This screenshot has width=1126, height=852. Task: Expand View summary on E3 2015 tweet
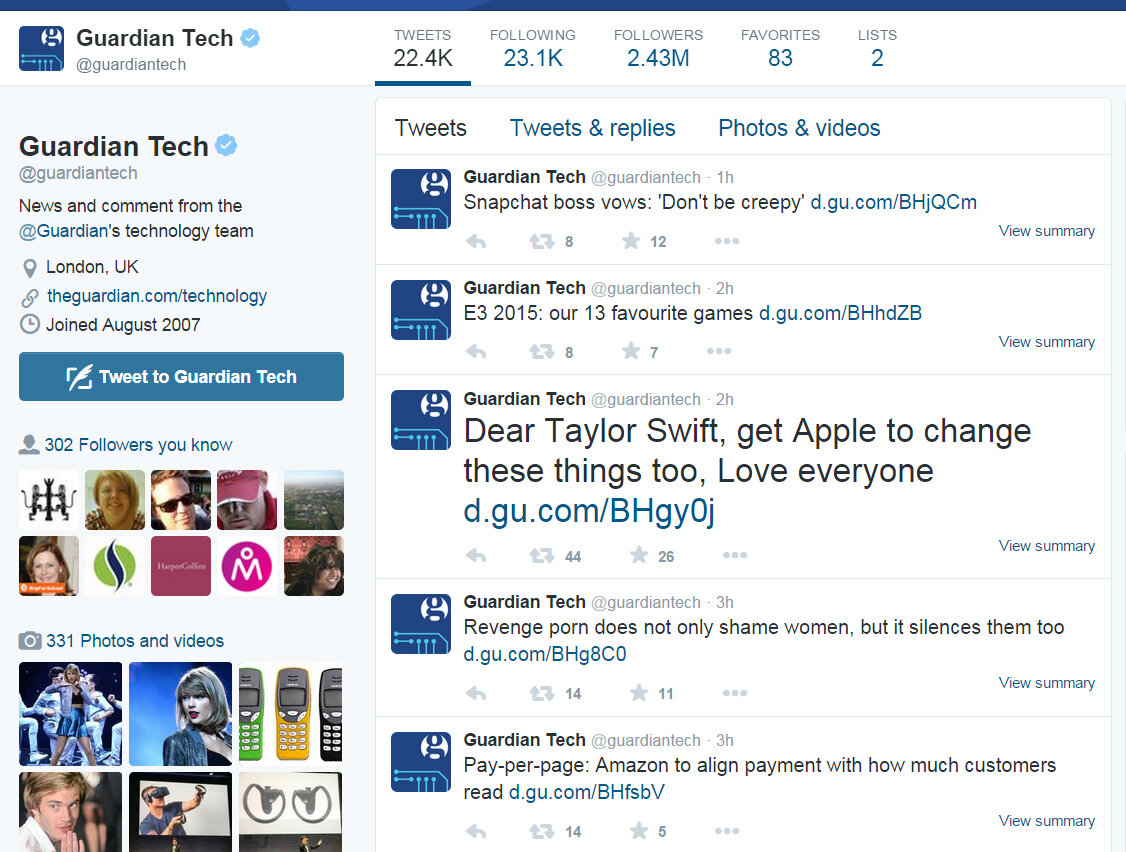[x=1046, y=342]
